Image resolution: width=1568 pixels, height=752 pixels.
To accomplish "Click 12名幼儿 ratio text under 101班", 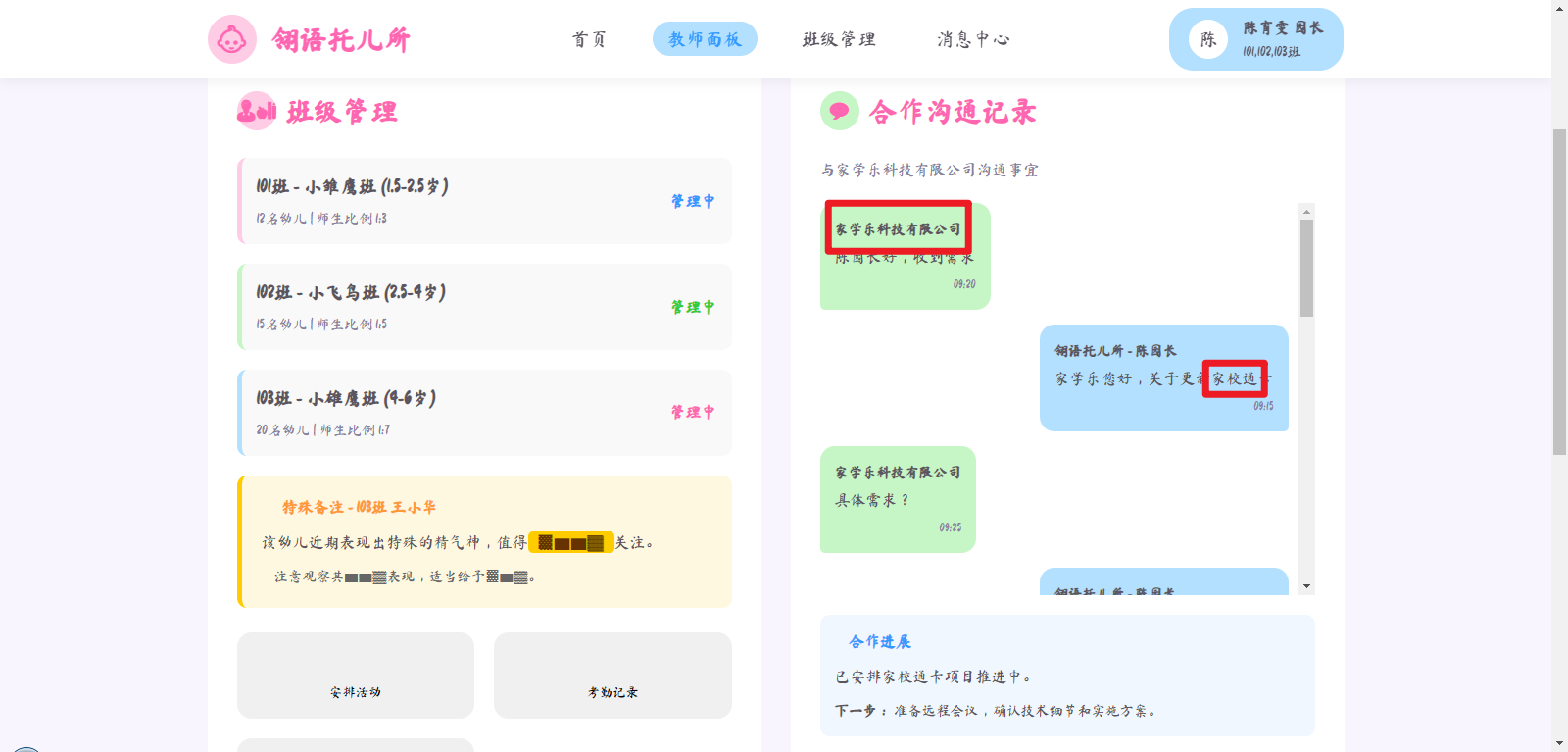I will (321, 219).
